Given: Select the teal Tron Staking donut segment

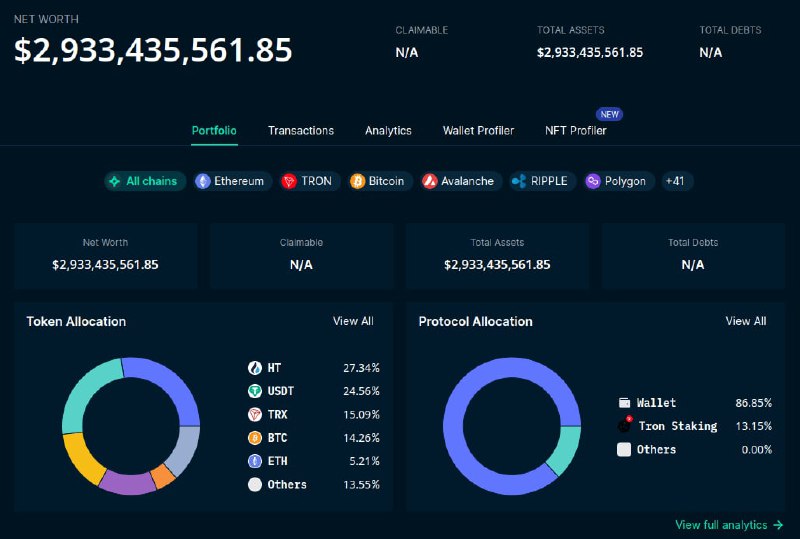Looking at the screenshot, I should (x=566, y=450).
